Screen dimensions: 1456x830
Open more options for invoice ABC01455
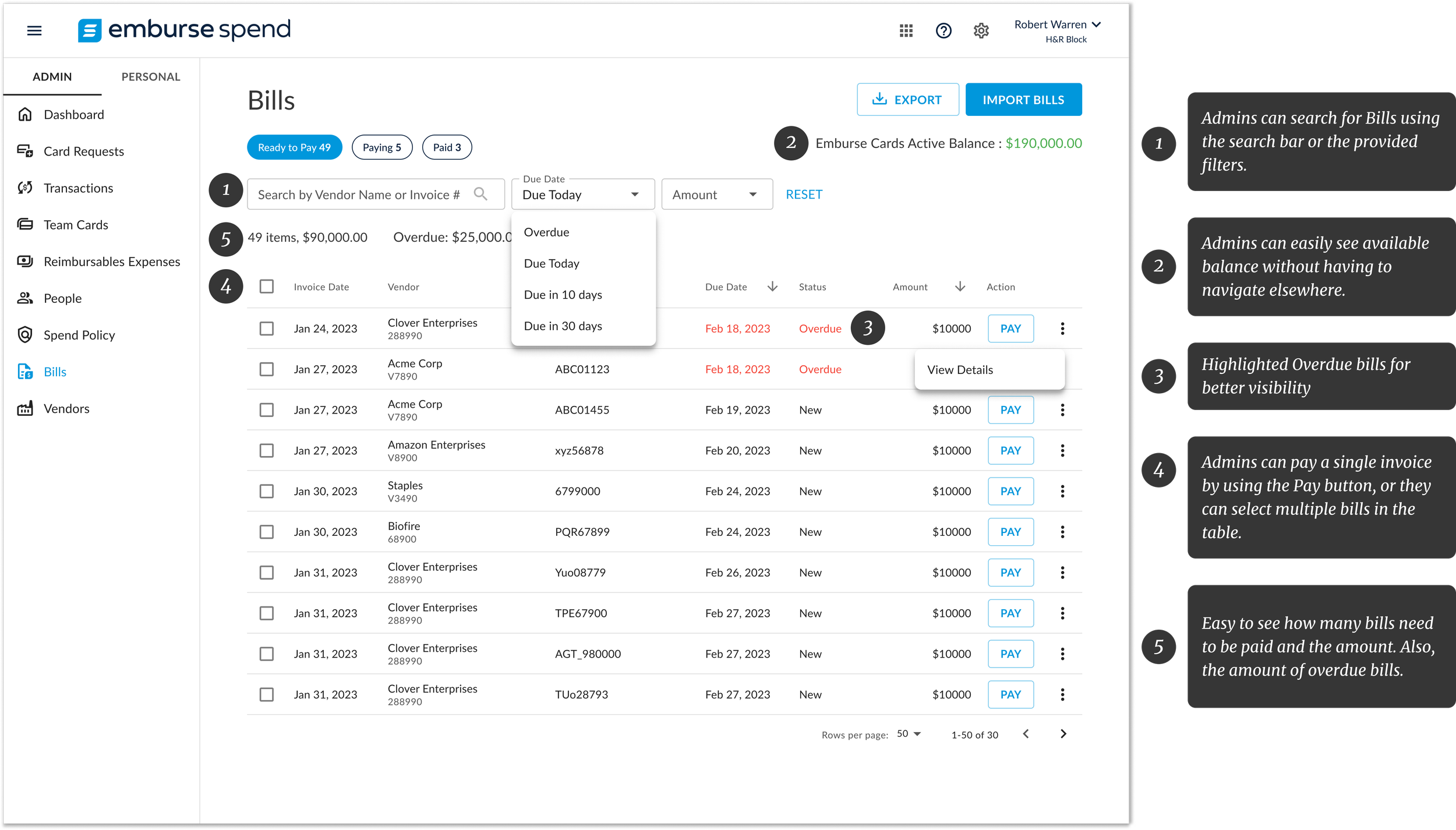click(1062, 409)
